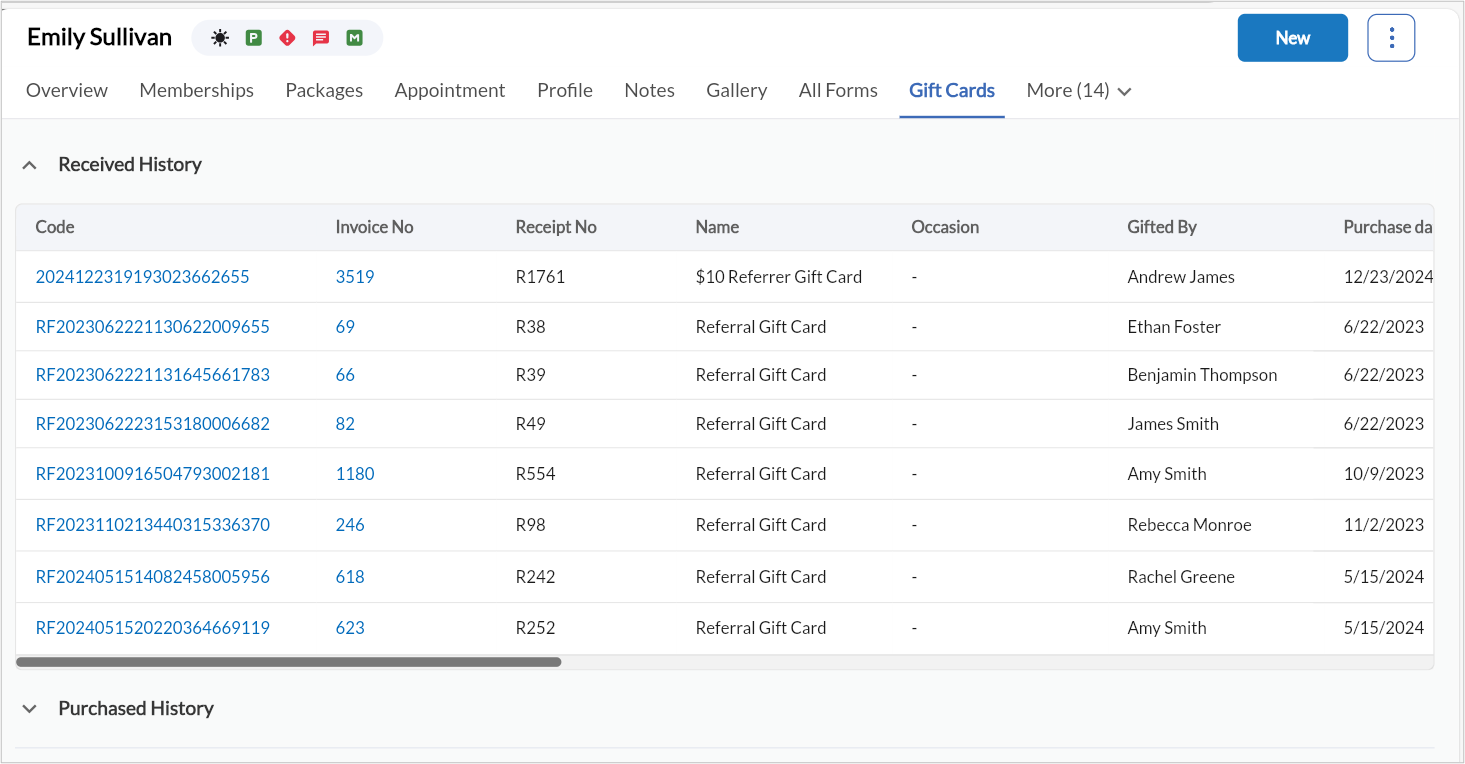Open the Gallery tab
This screenshot has height=764, width=1465.
737,91
